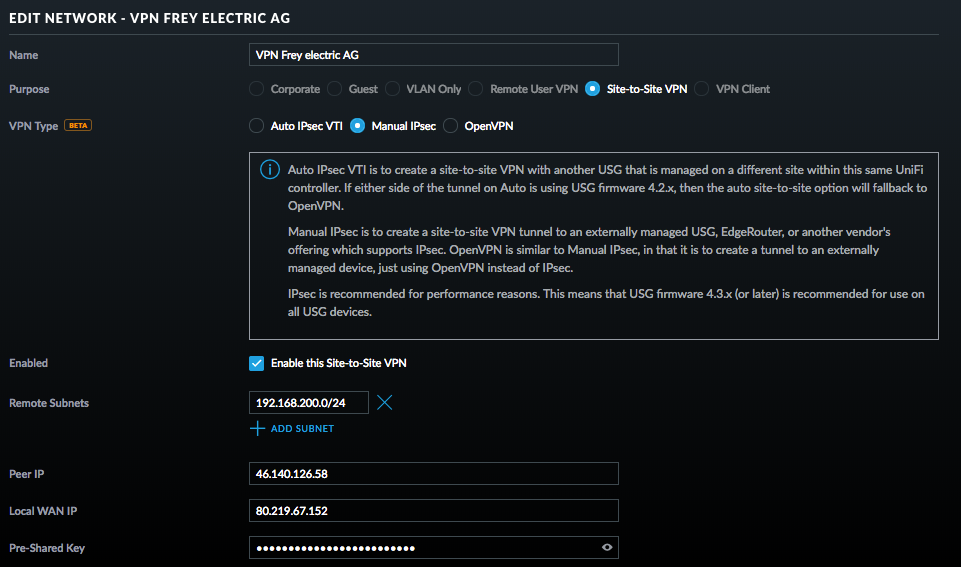
Task: Click the plus icon next to Add Subnet
Action: (x=257, y=428)
